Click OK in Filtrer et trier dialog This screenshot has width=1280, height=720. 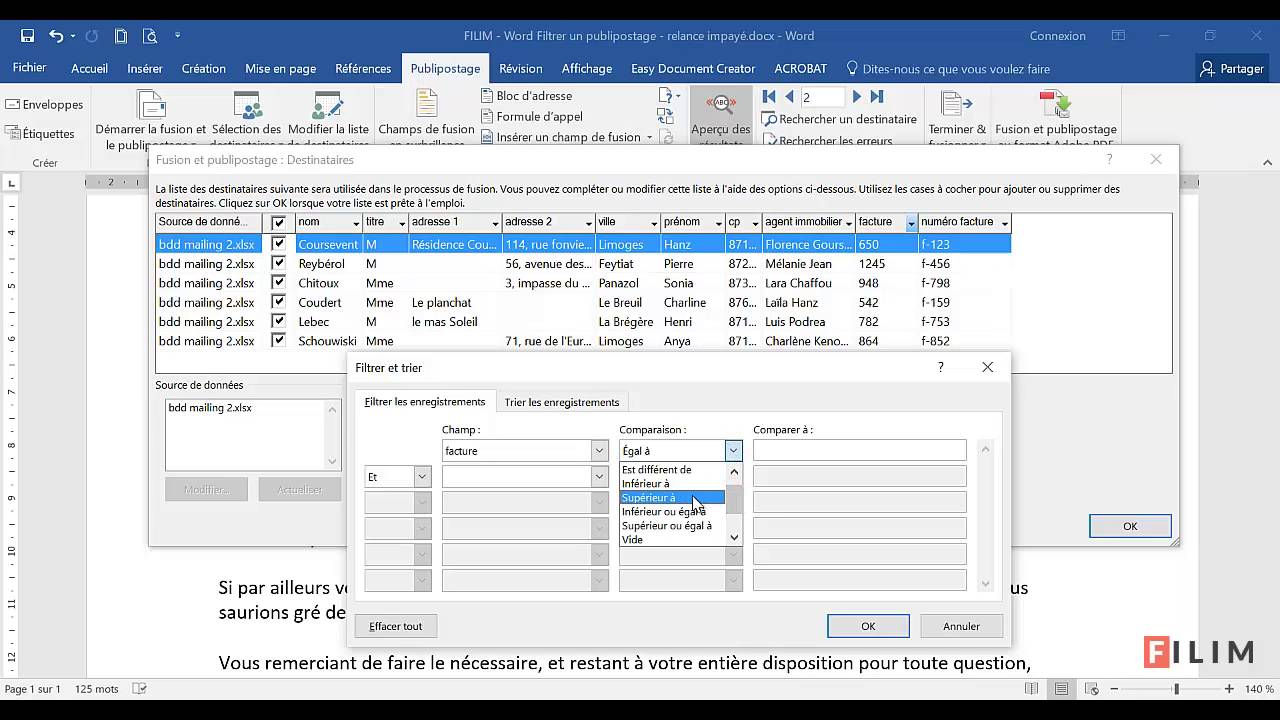tap(868, 626)
